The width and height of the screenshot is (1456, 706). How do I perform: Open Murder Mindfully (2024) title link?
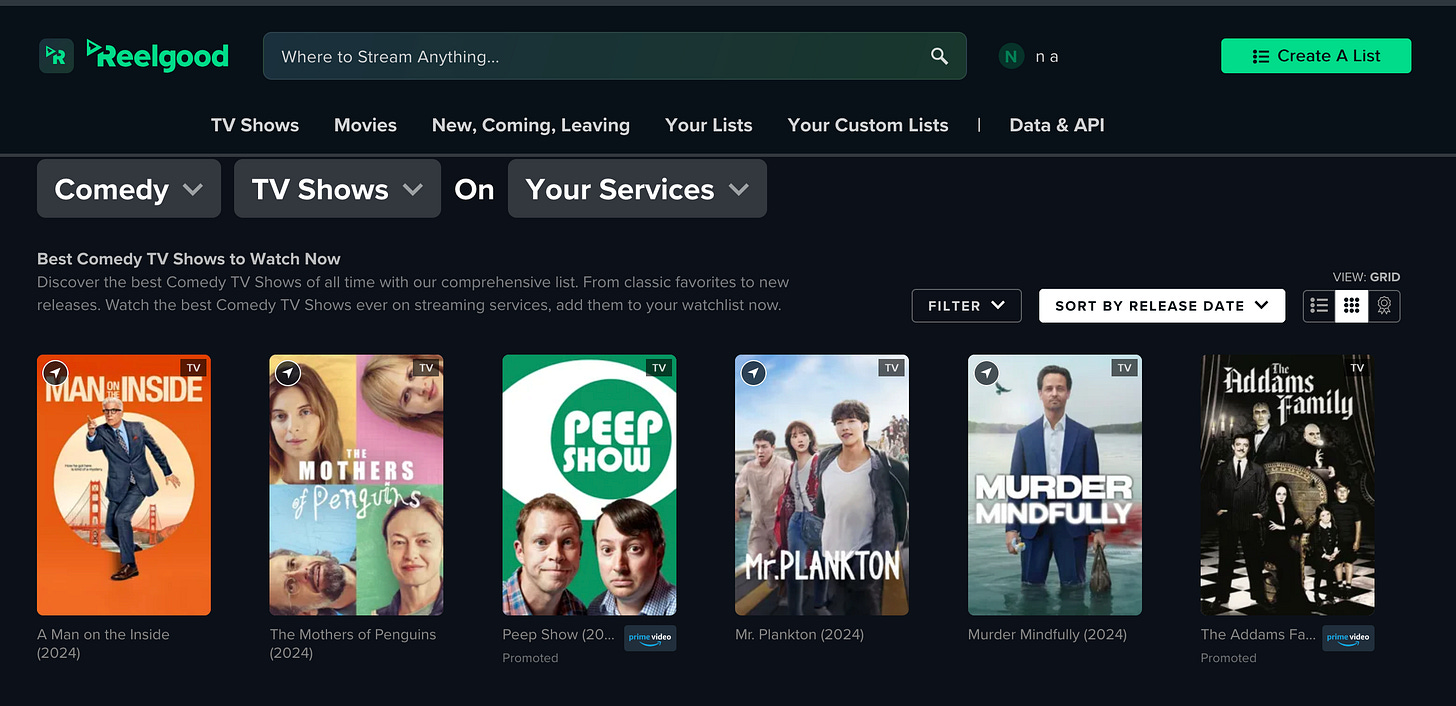(x=1047, y=634)
